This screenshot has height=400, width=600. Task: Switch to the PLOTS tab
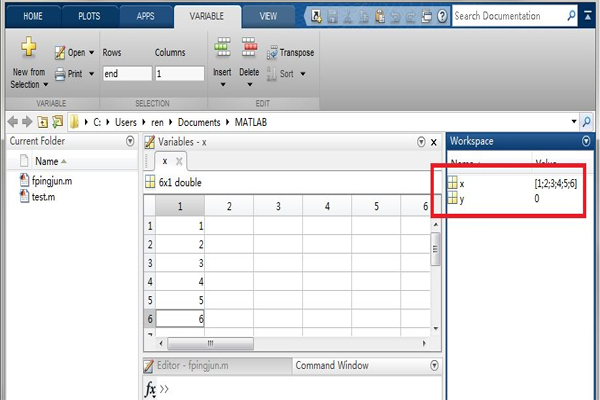(89, 16)
